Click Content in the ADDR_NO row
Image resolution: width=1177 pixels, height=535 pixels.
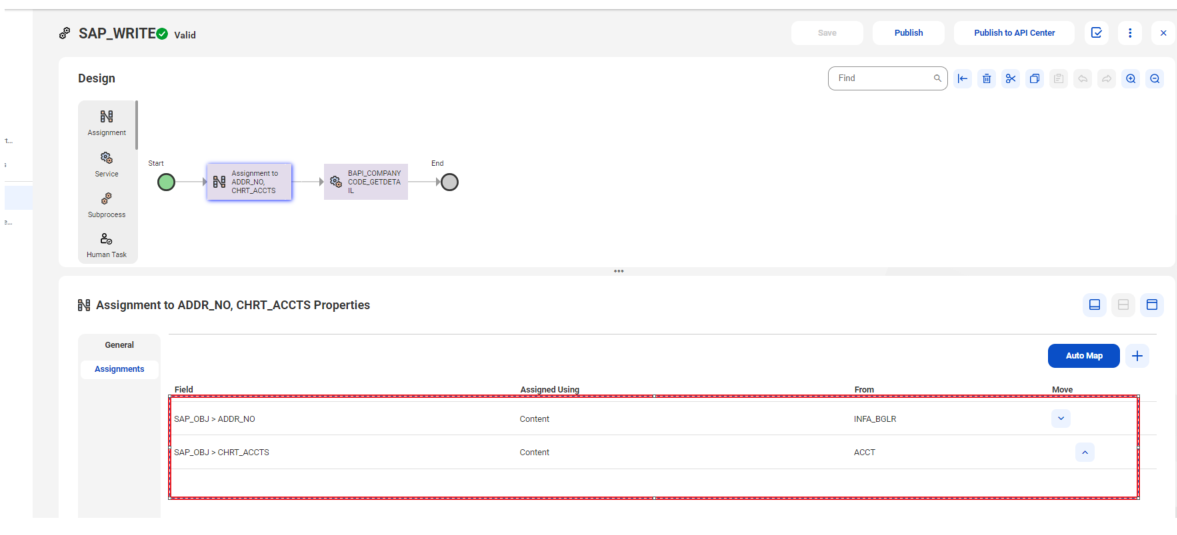pyautogui.click(x=534, y=419)
